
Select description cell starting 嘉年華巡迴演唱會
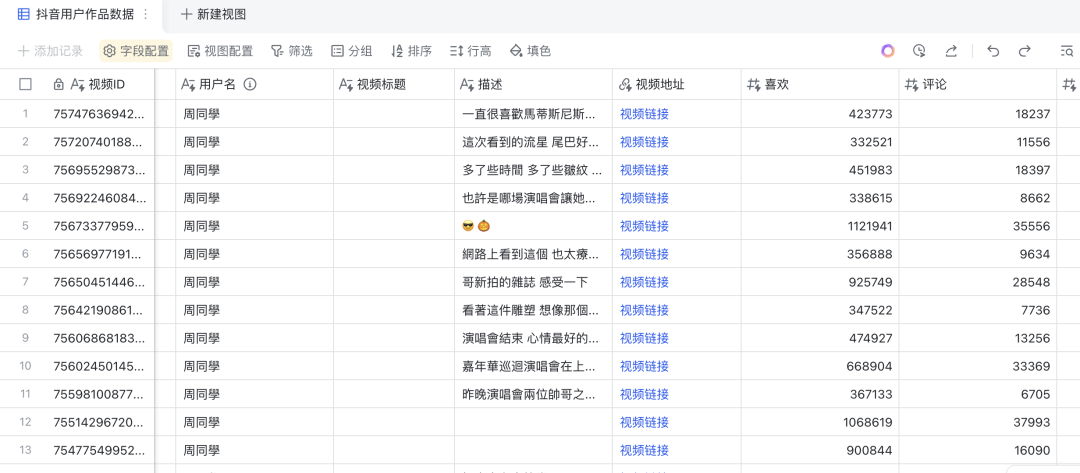[533, 366]
